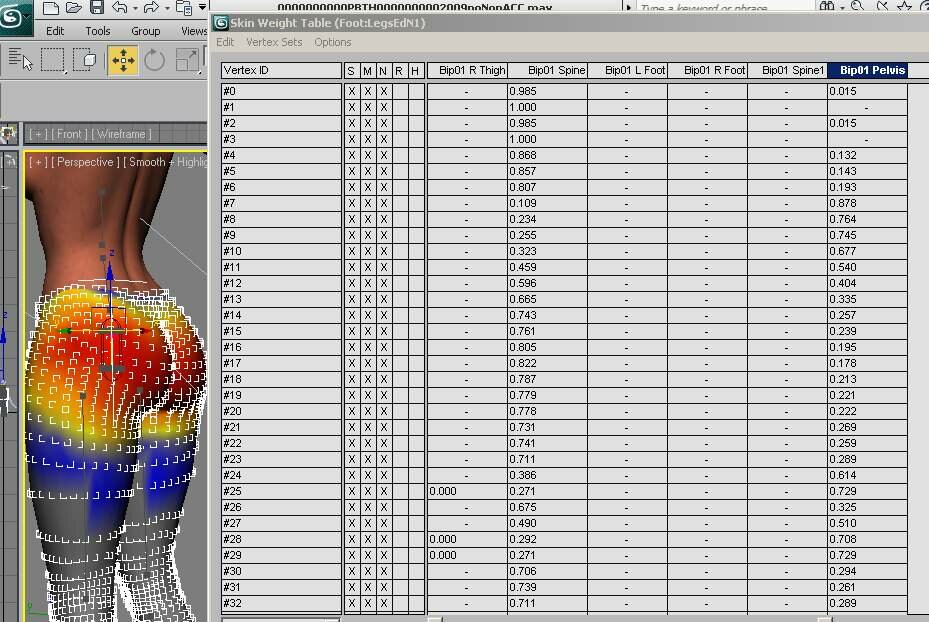Screen dimensions: 929x622
Task: Choose the Rectangular Selection Region tool
Action: (x=52, y=59)
